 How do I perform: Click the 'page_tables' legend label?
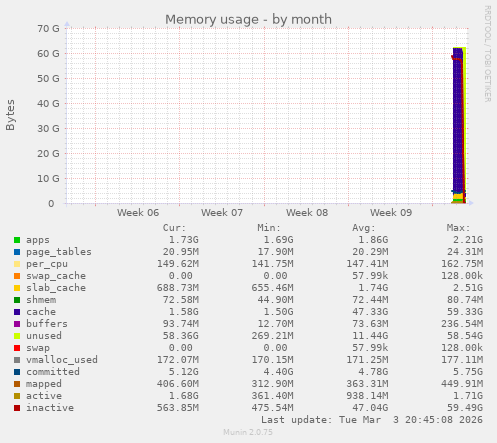point(59,252)
